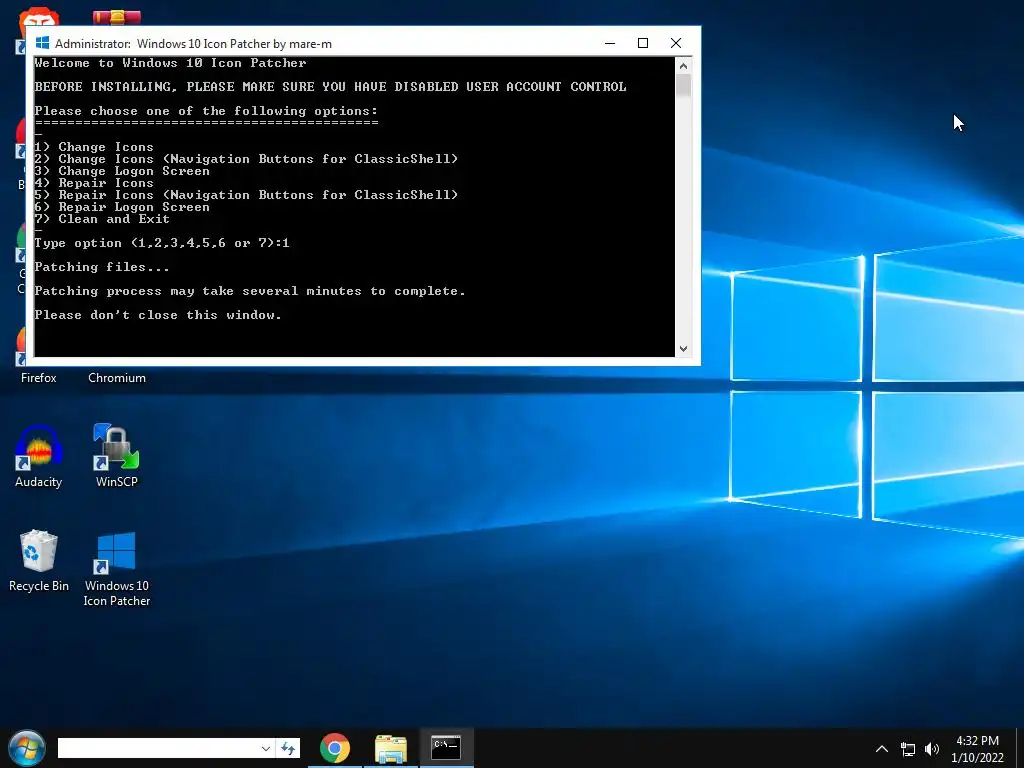Open the network tray icon
Screen dimensions: 1024x768
908,749
